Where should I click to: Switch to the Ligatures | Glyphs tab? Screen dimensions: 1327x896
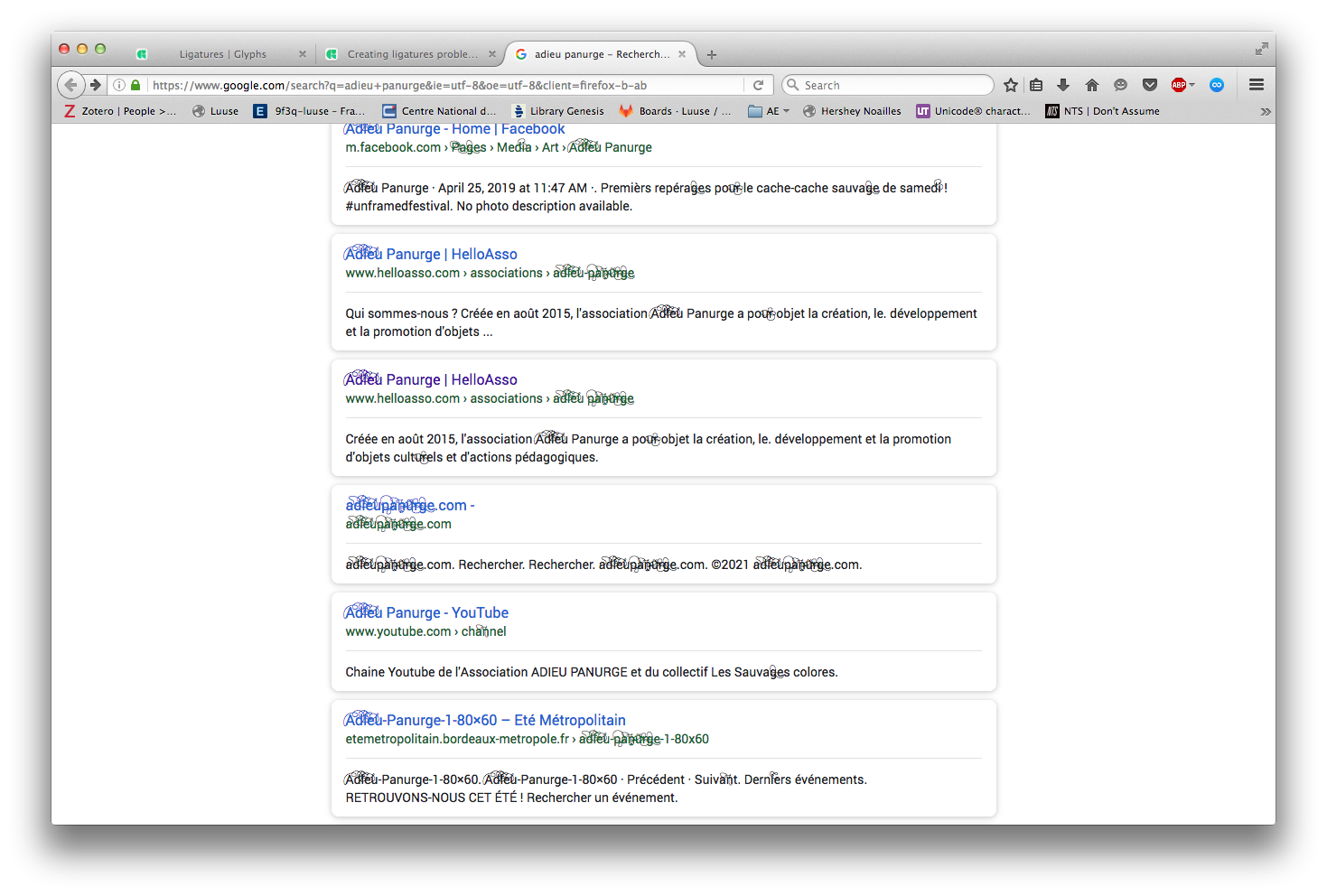(x=222, y=54)
